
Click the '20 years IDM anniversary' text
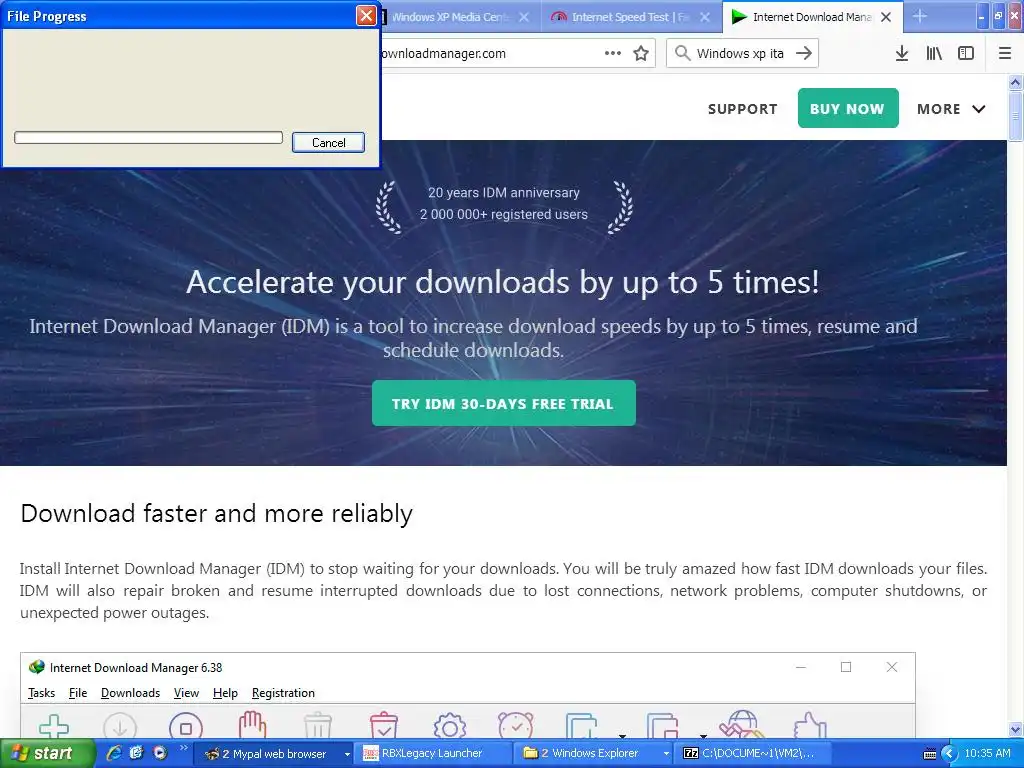504,193
